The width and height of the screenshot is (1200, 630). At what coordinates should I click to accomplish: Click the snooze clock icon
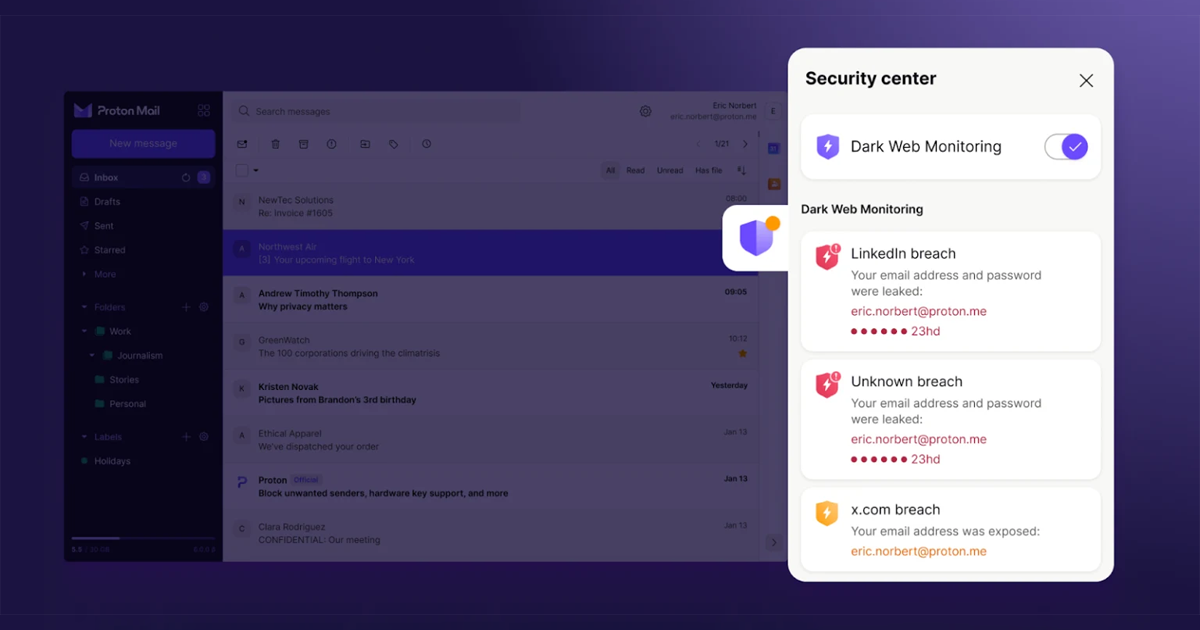(426, 144)
